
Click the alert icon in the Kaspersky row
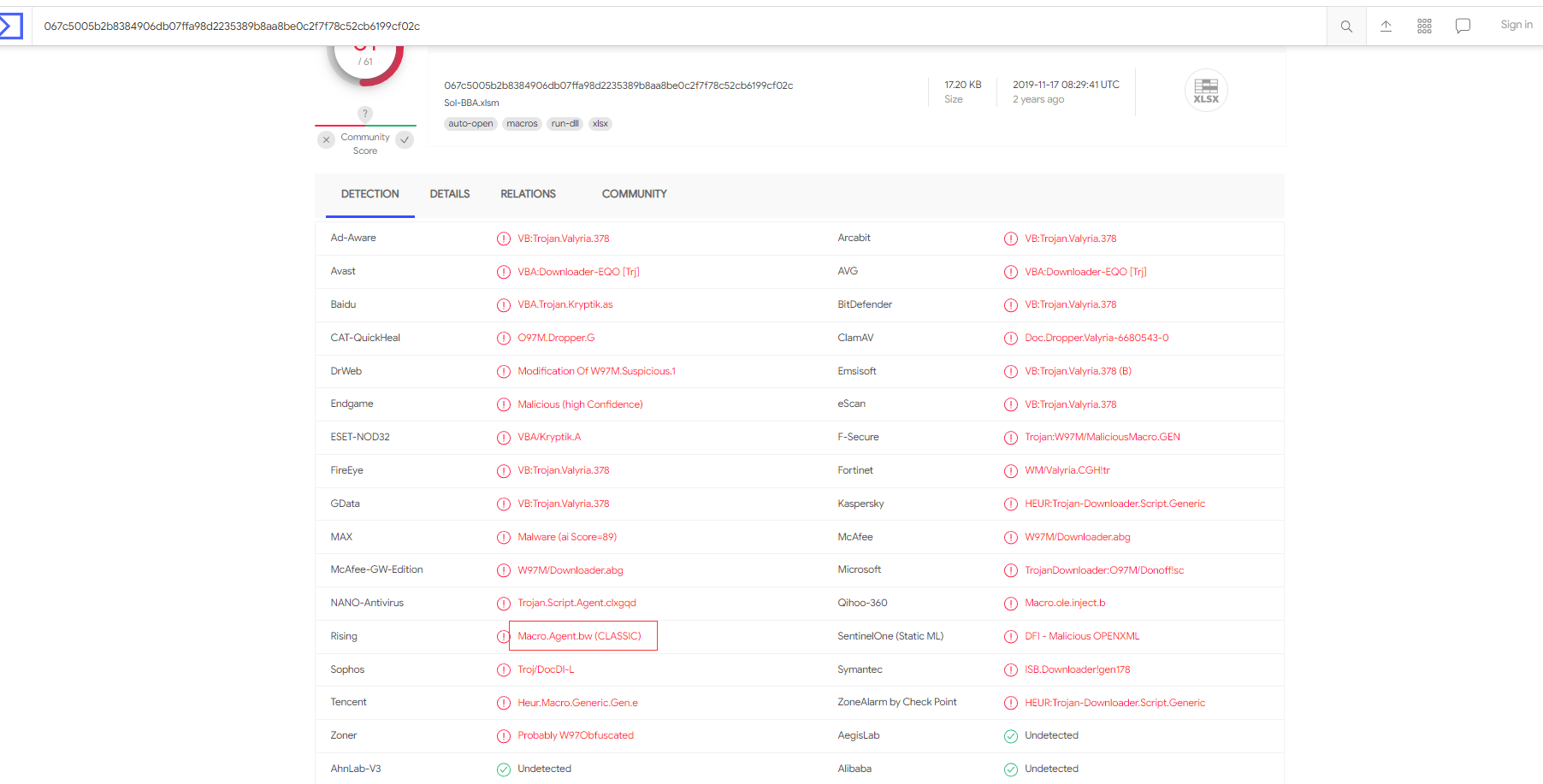[1011, 504]
